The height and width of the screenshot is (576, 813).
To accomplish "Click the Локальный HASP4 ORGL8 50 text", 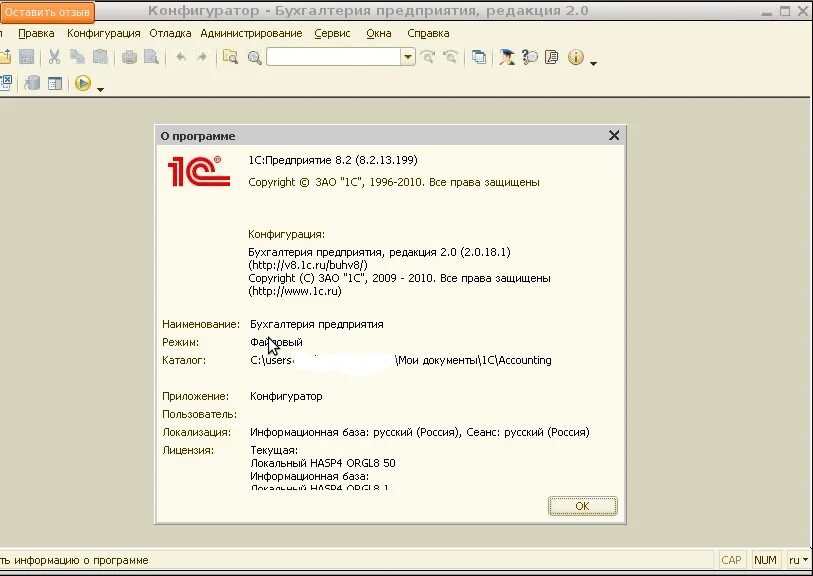I will [323, 463].
